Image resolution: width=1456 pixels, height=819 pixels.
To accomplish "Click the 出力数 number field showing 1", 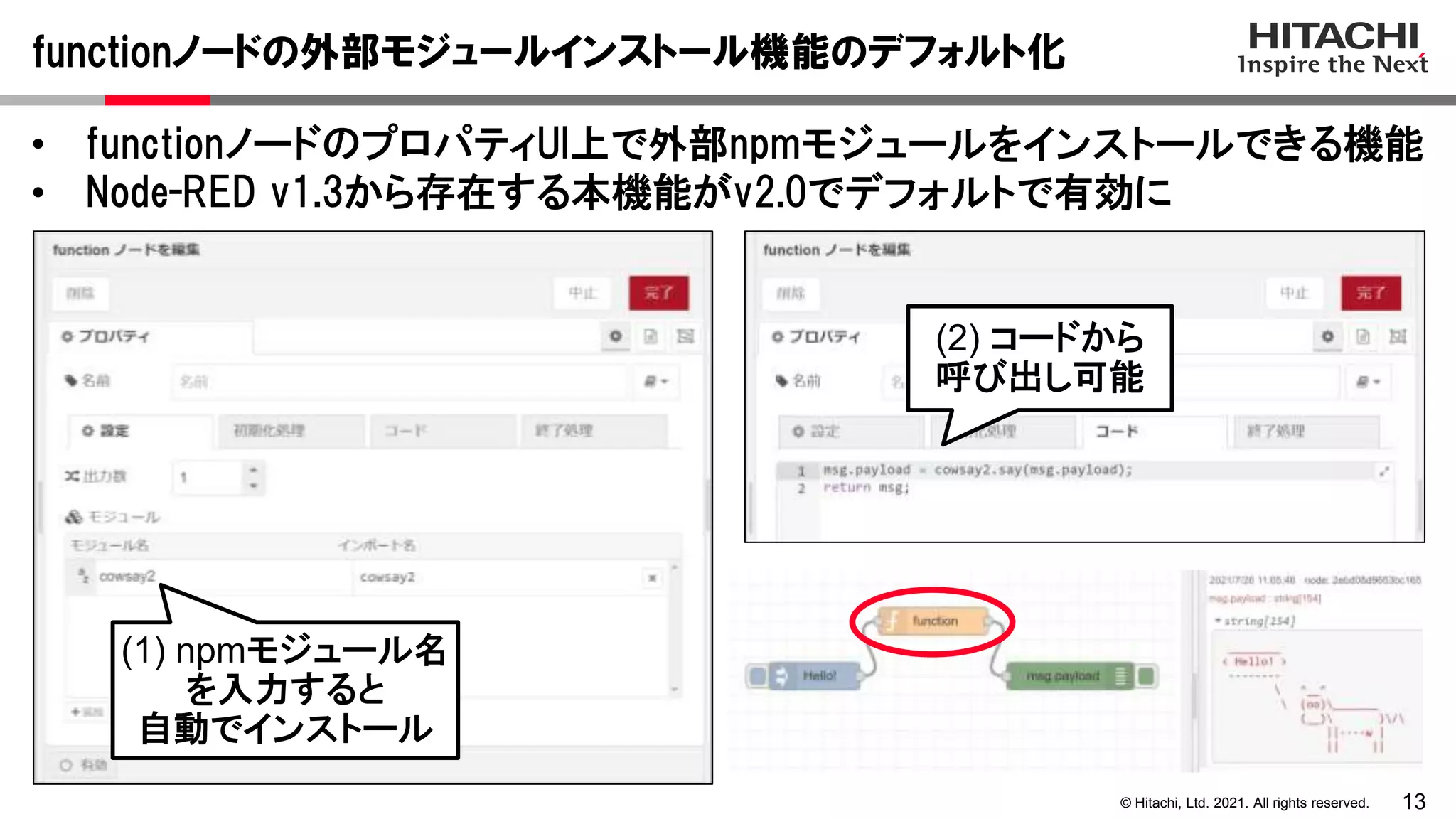I will [208, 477].
